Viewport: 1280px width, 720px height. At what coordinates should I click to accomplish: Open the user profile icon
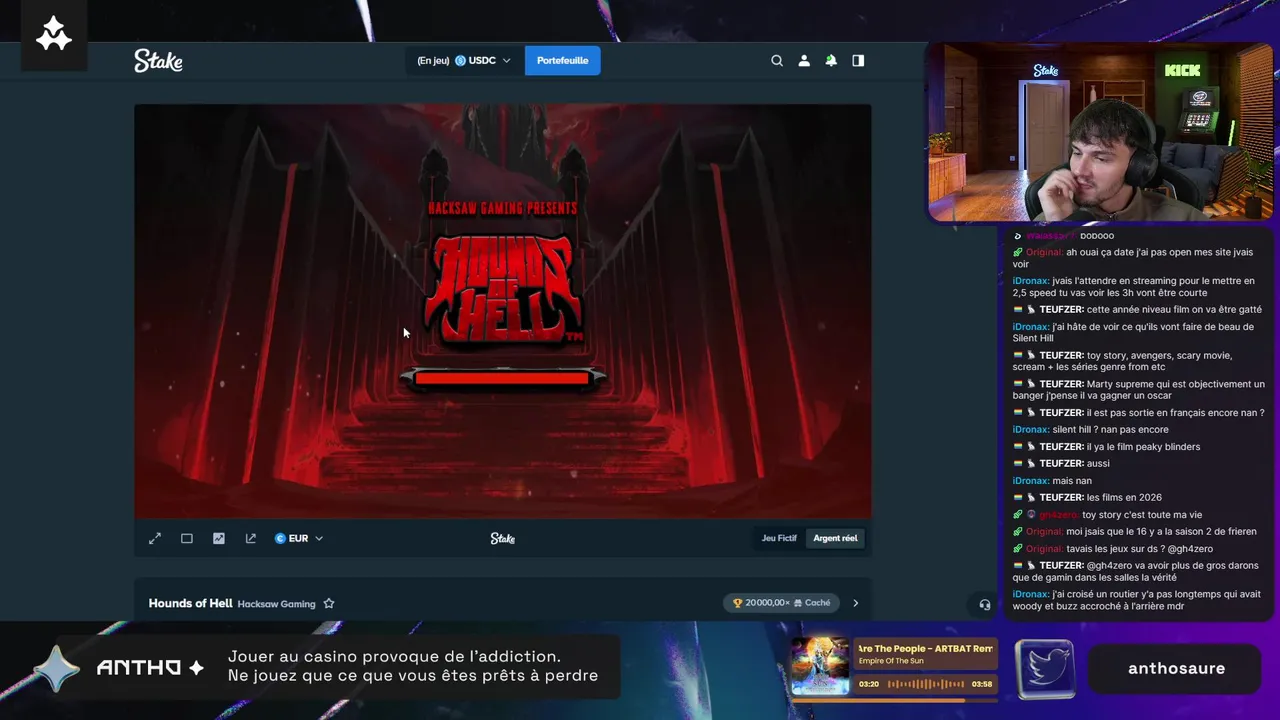tap(804, 61)
